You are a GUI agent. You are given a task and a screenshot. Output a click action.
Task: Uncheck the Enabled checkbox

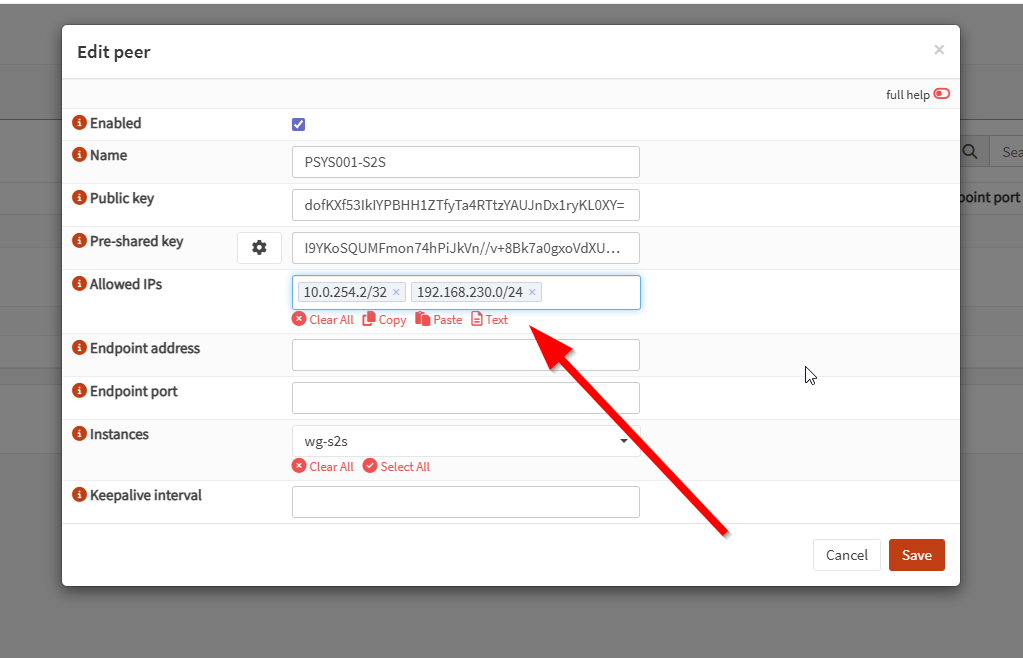tap(298, 125)
